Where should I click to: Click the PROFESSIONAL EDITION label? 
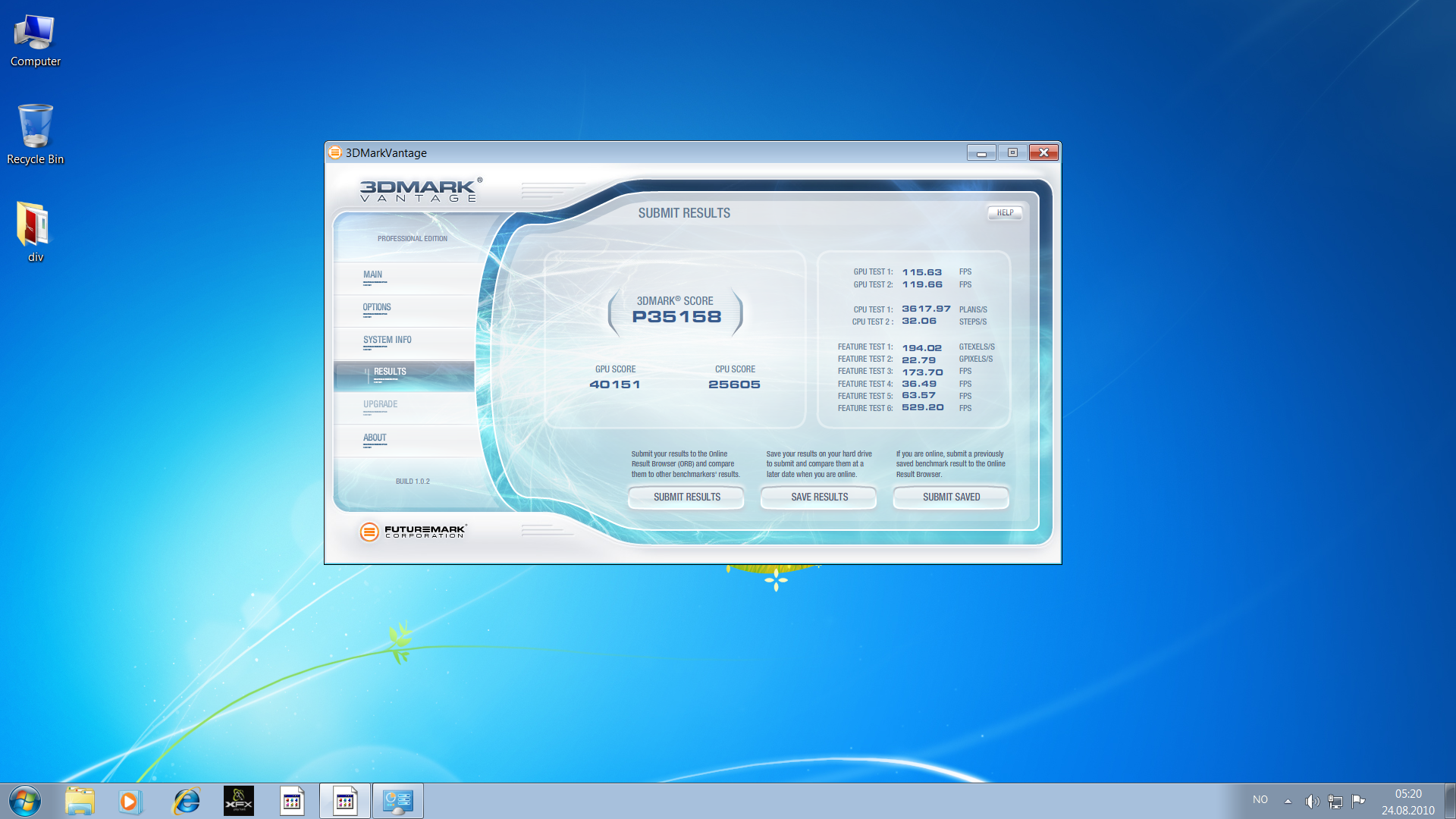[x=413, y=239]
